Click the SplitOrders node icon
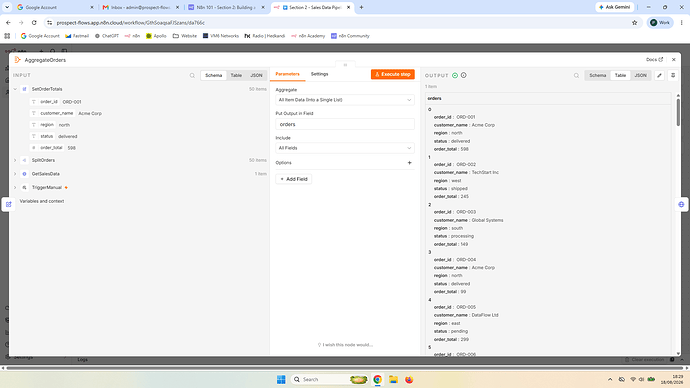690x388 pixels. (x=25, y=160)
